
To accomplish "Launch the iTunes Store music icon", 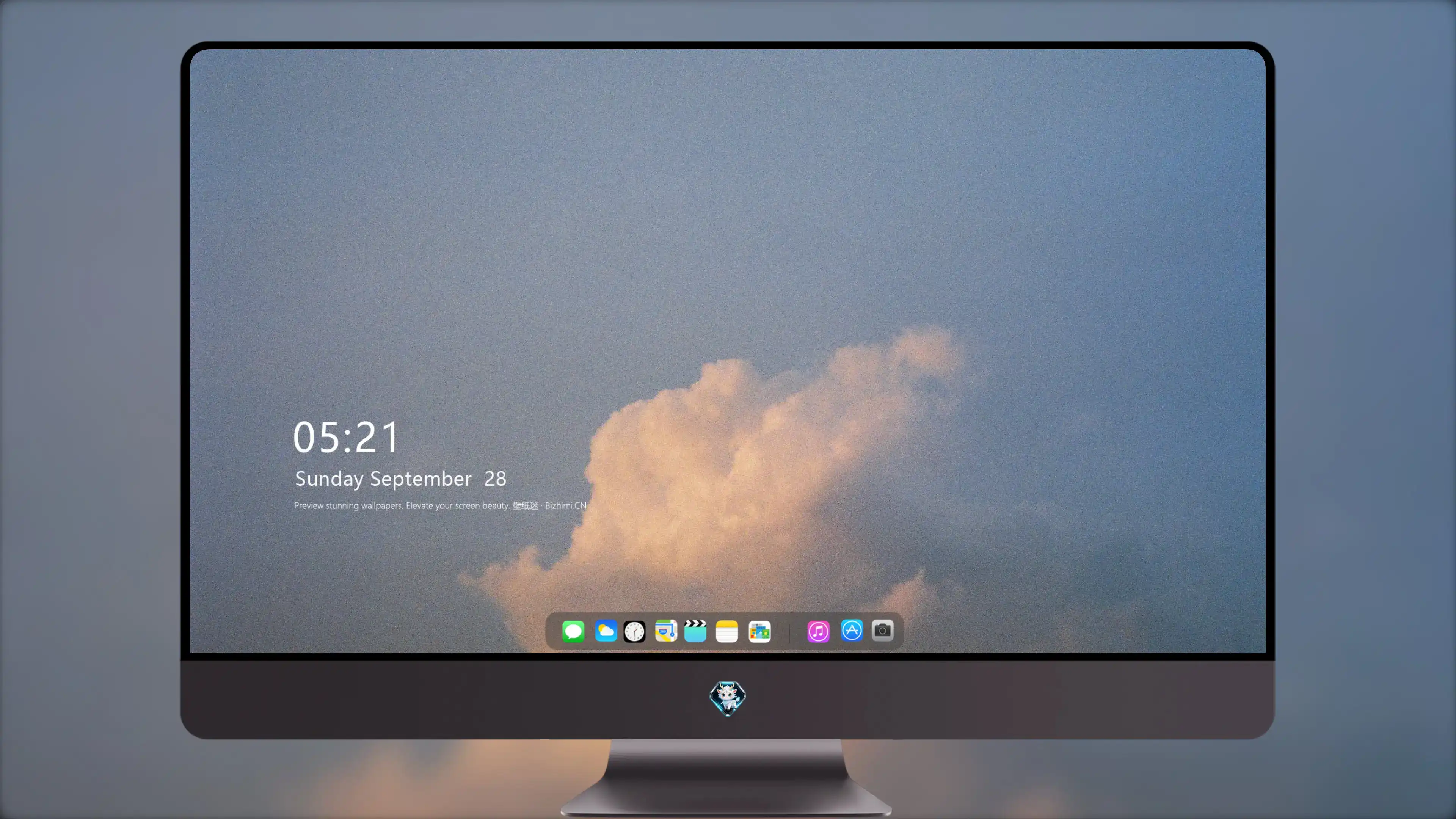I will pos(818,631).
